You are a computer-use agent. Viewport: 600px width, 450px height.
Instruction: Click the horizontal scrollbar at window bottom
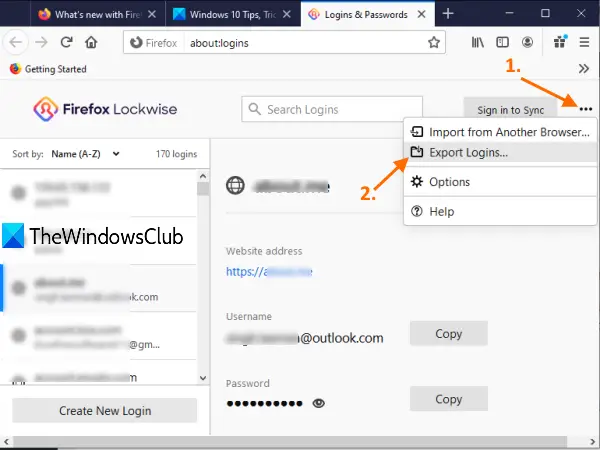290,441
